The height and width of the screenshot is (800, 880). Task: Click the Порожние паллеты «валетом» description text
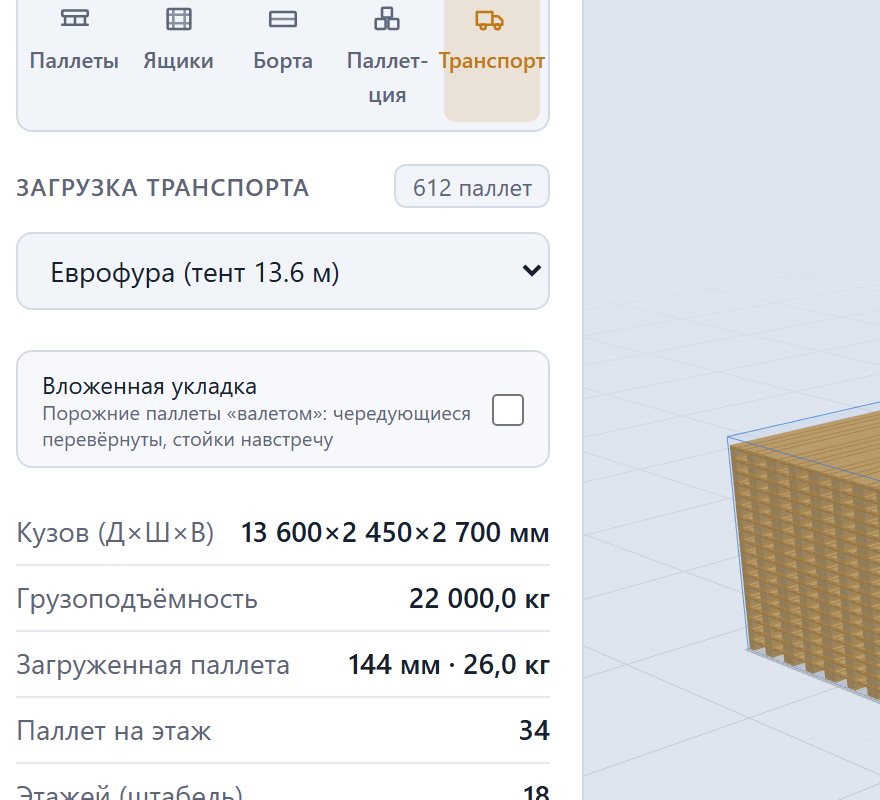click(x=256, y=427)
